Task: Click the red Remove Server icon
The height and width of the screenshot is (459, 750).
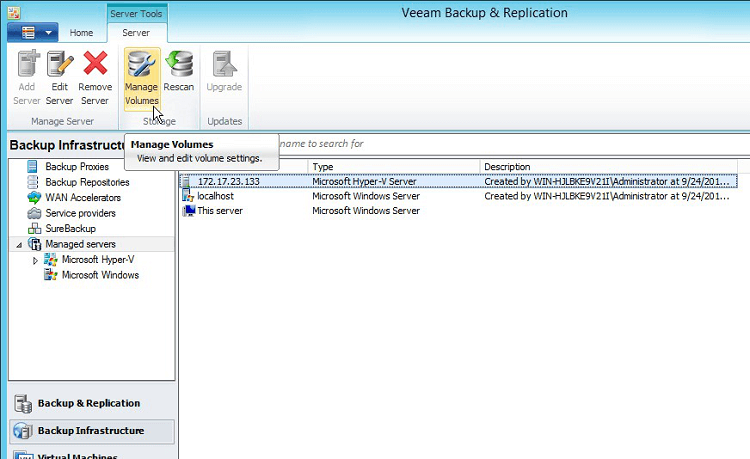Action: tap(95, 64)
